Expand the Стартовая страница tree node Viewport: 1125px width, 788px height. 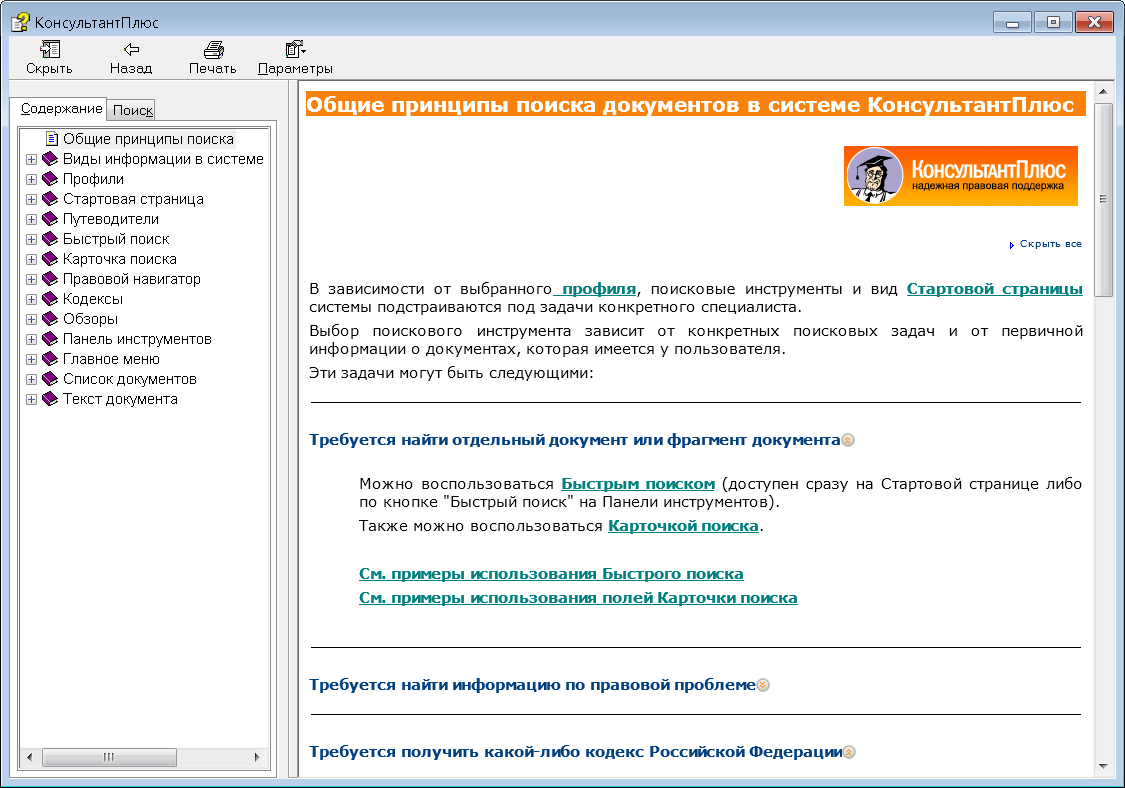click(x=32, y=200)
